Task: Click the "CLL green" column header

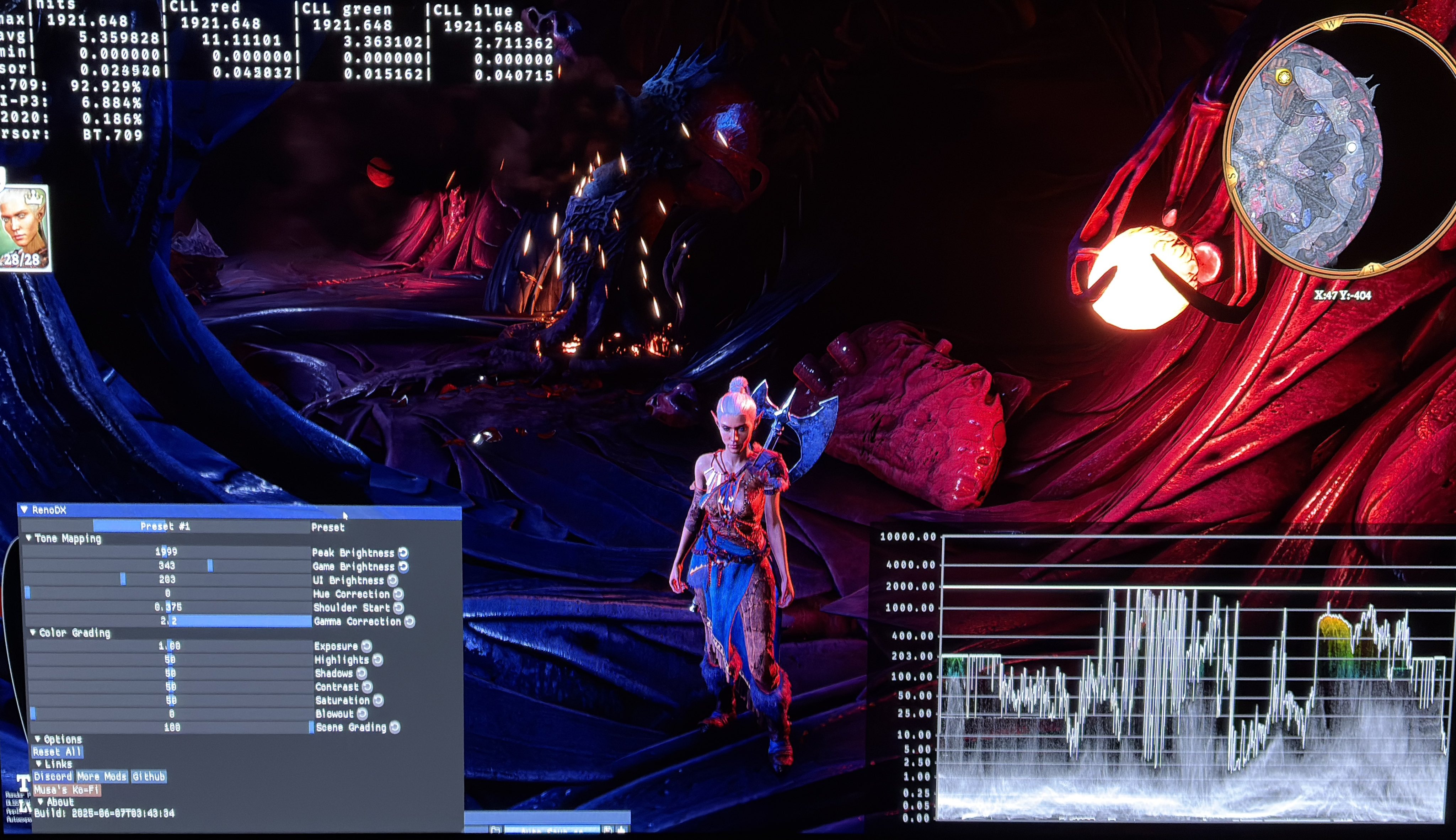Action: pos(347,9)
